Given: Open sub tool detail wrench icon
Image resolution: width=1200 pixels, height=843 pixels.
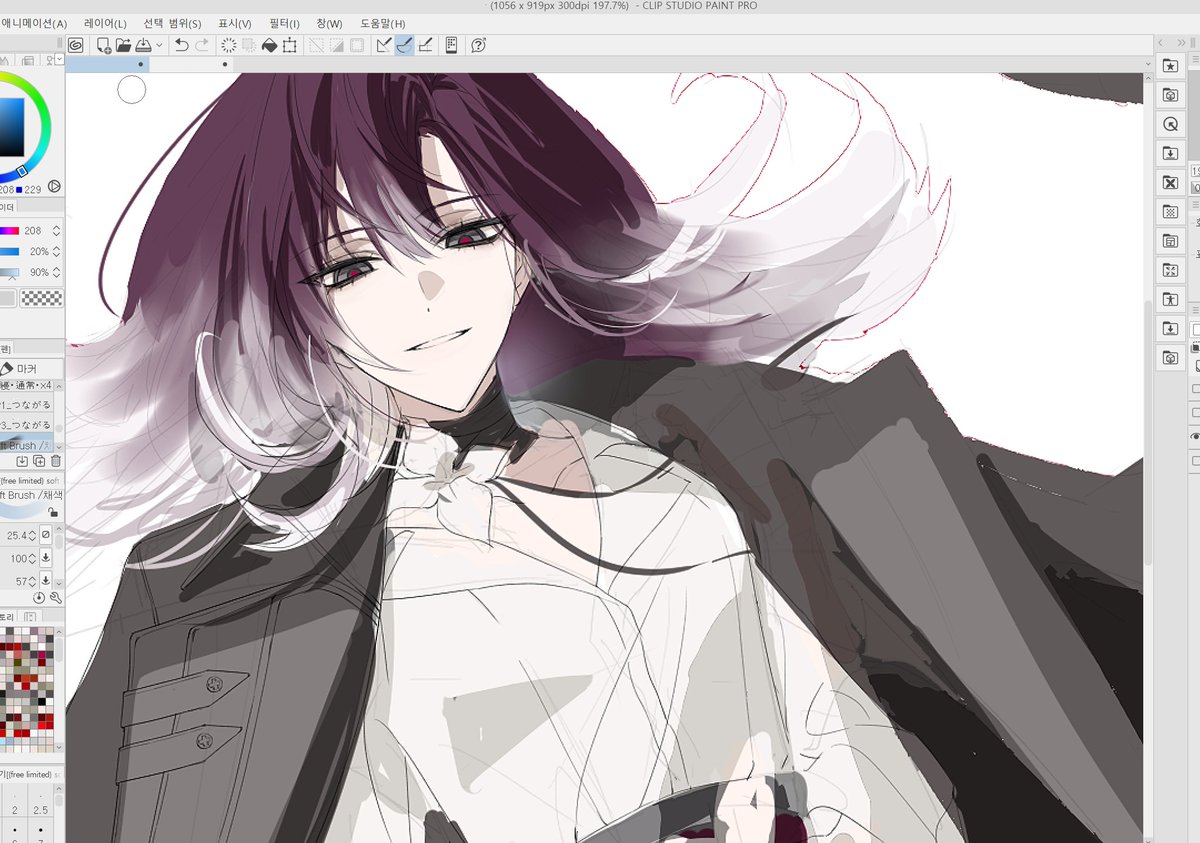Looking at the screenshot, I should [55, 597].
